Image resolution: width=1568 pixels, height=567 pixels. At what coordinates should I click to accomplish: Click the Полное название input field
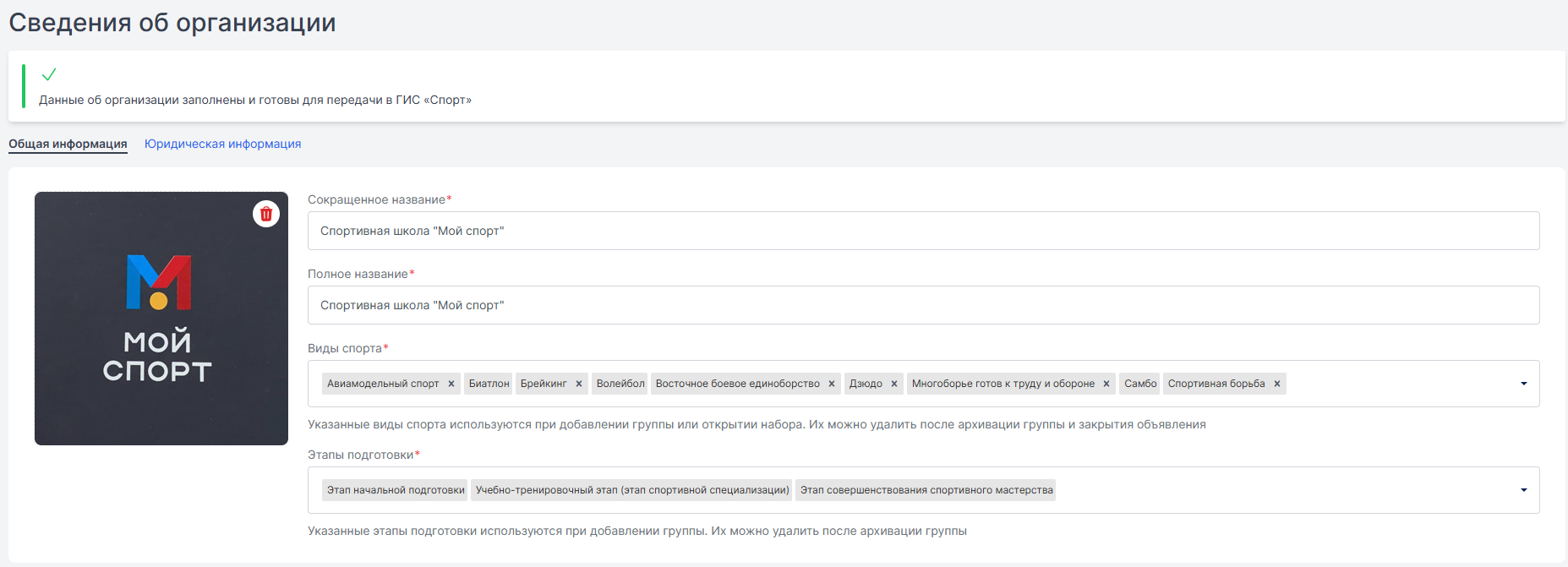pos(923,305)
